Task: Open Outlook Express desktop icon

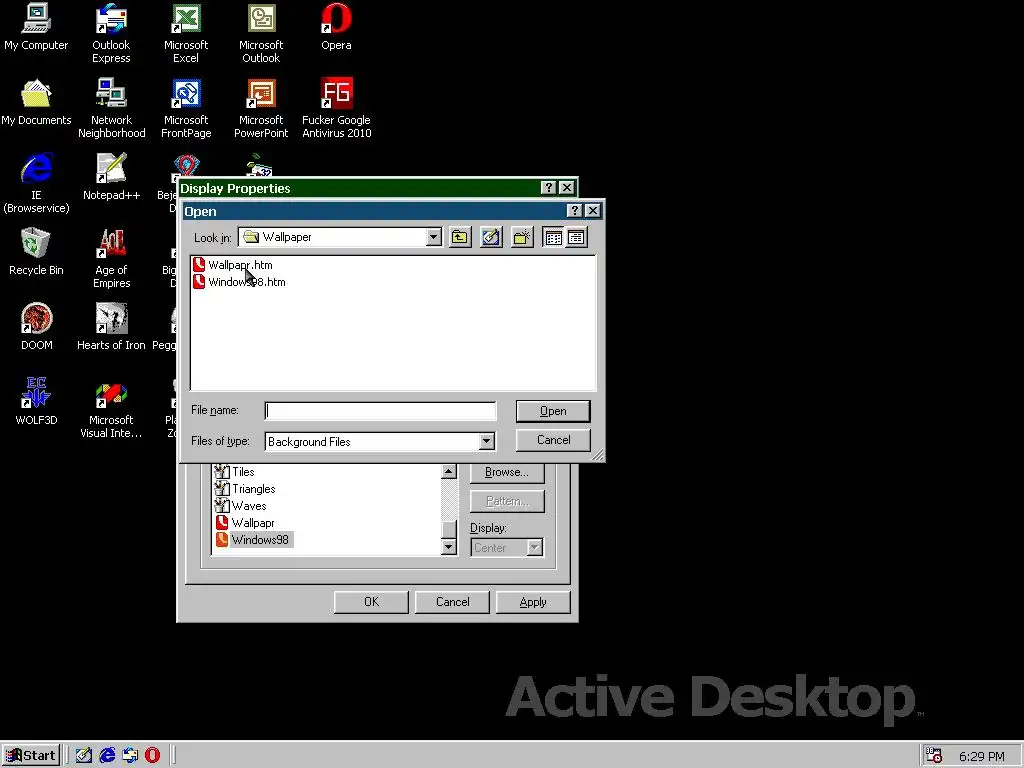Action: pos(111,34)
